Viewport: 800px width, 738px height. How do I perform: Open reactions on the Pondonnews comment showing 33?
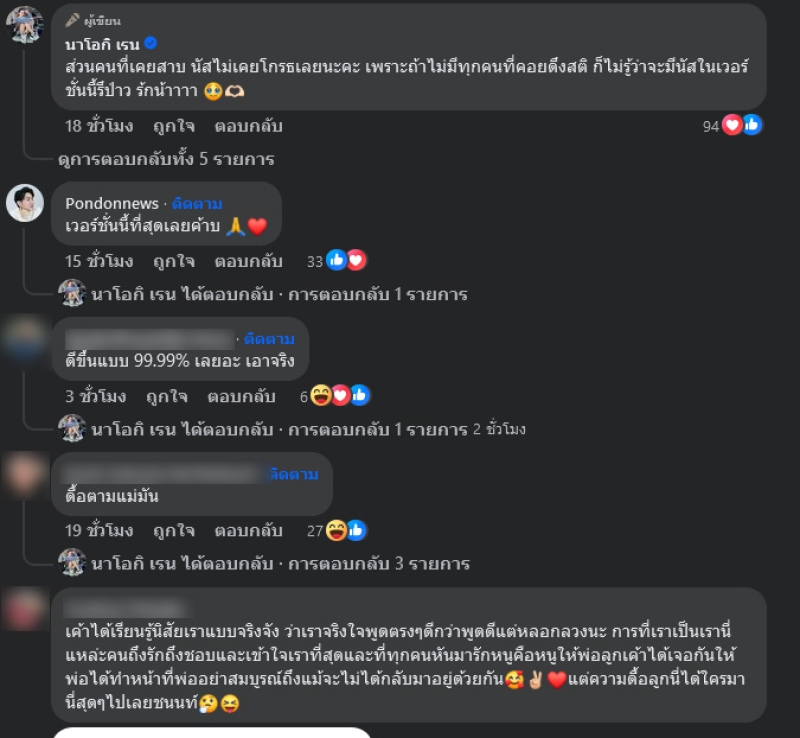346,261
